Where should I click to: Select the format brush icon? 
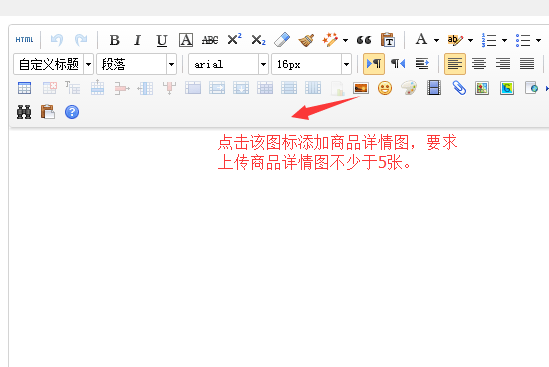(x=306, y=40)
